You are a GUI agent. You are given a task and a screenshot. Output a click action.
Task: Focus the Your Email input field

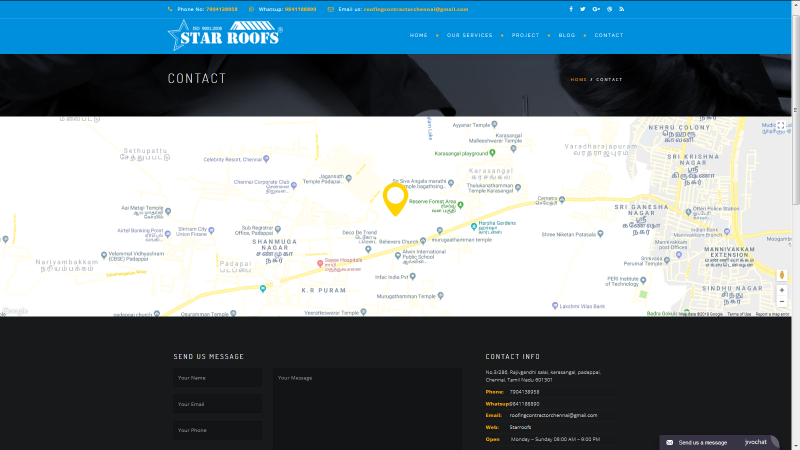pos(217,404)
